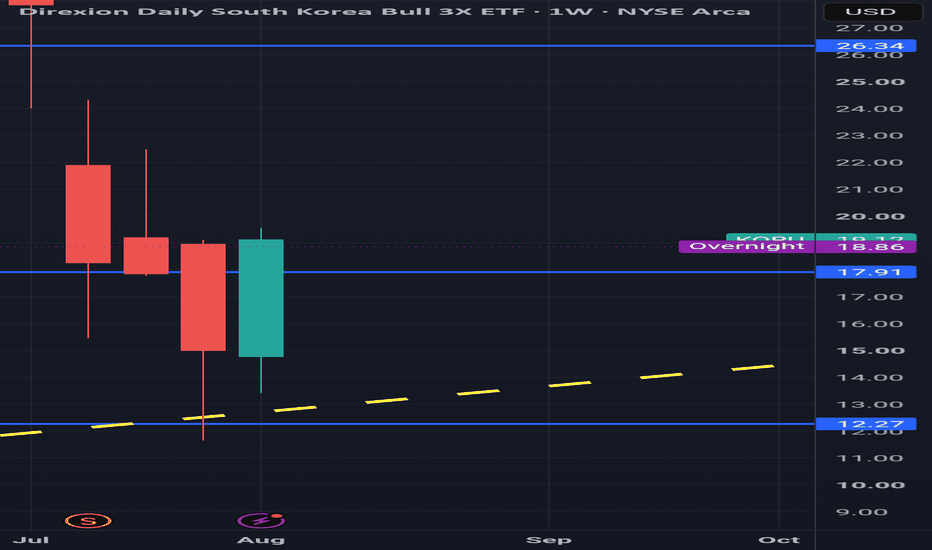Click the Jul label on time axis
The width and height of the screenshot is (932, 550).
click(x=31, y=540)
